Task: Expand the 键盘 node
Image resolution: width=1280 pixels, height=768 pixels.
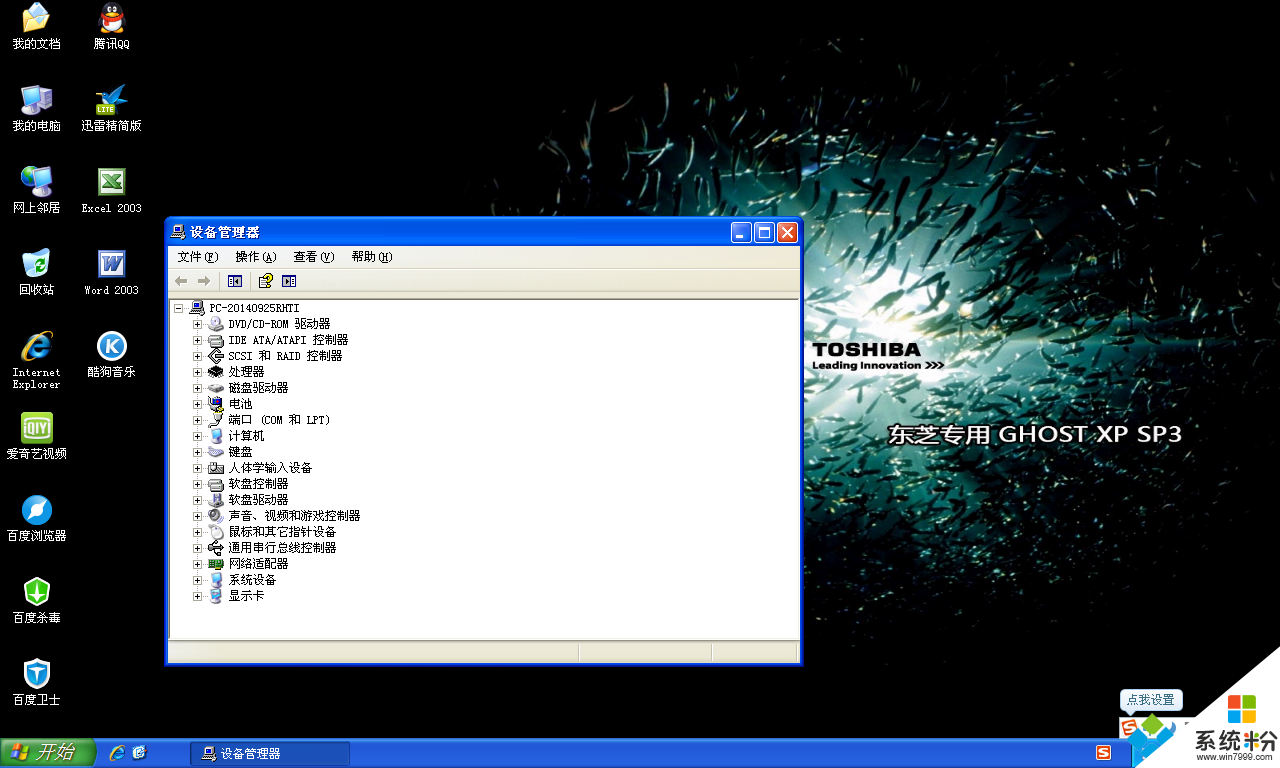Action: tap(198, 452)
